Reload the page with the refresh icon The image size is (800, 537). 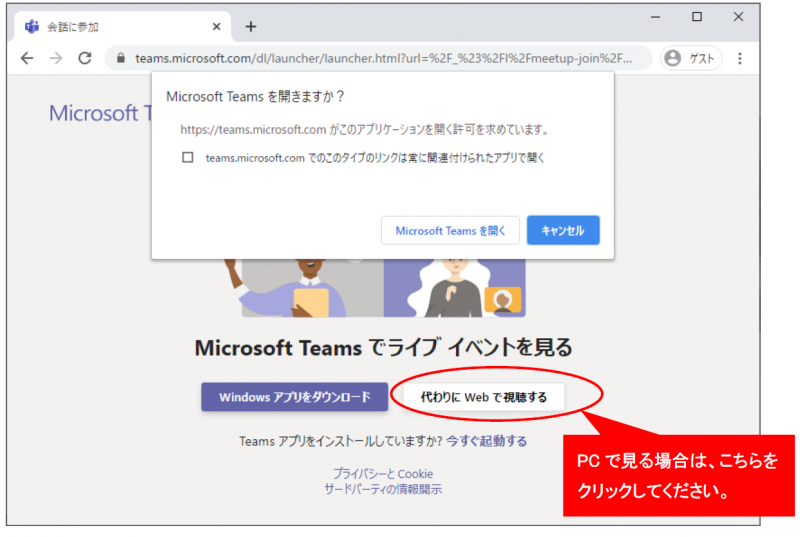pyautogui.click(x=85, y=59)
